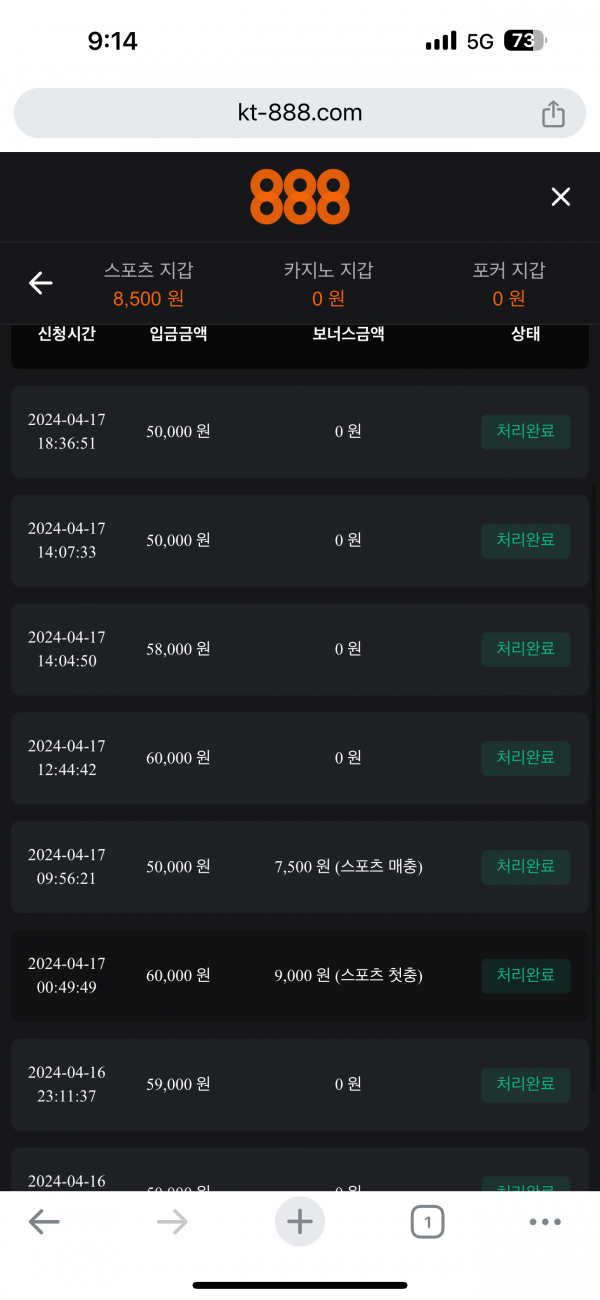
Task: Select the 스포츠 지갑 wallet
Action: point(149,284)
